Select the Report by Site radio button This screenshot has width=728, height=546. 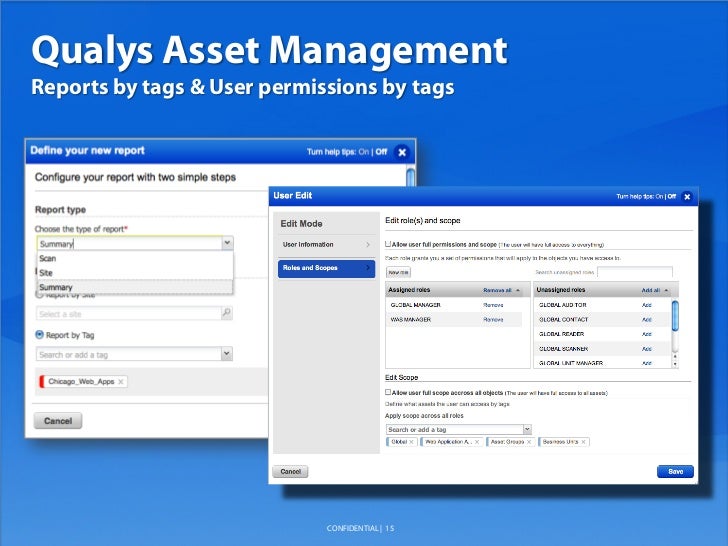39,294
